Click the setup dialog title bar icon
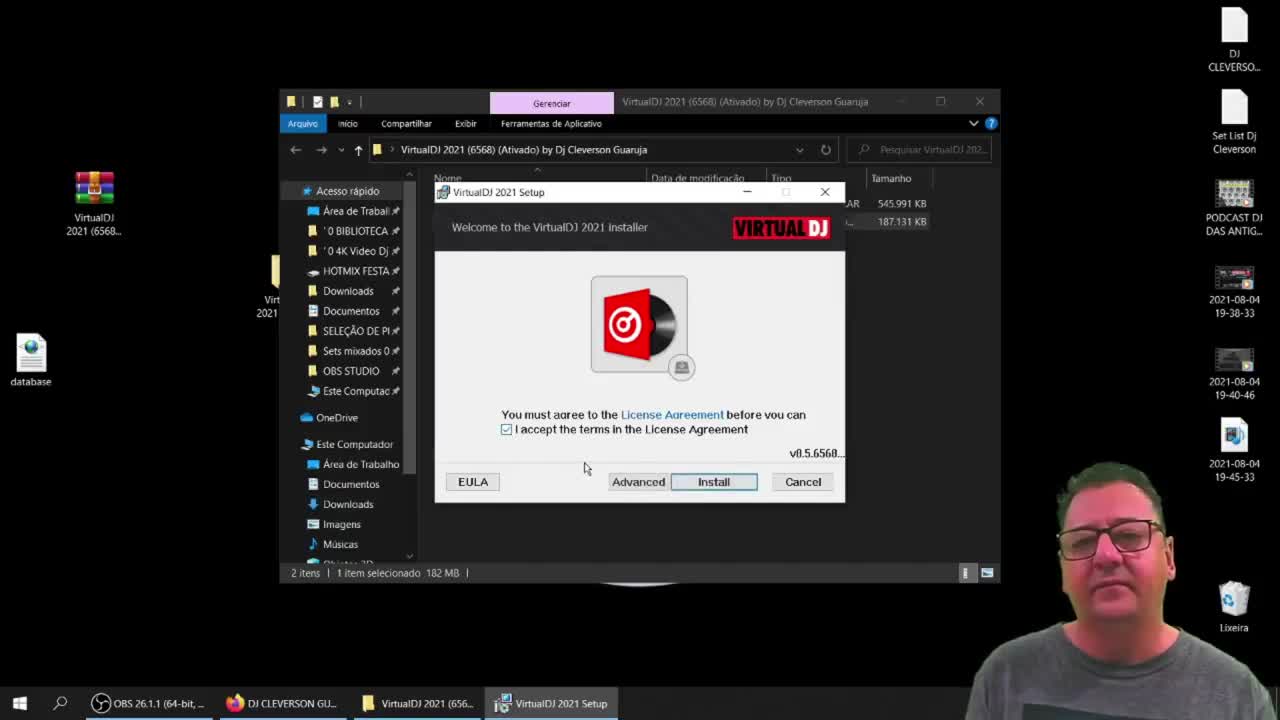 click(x=443, y=192)
